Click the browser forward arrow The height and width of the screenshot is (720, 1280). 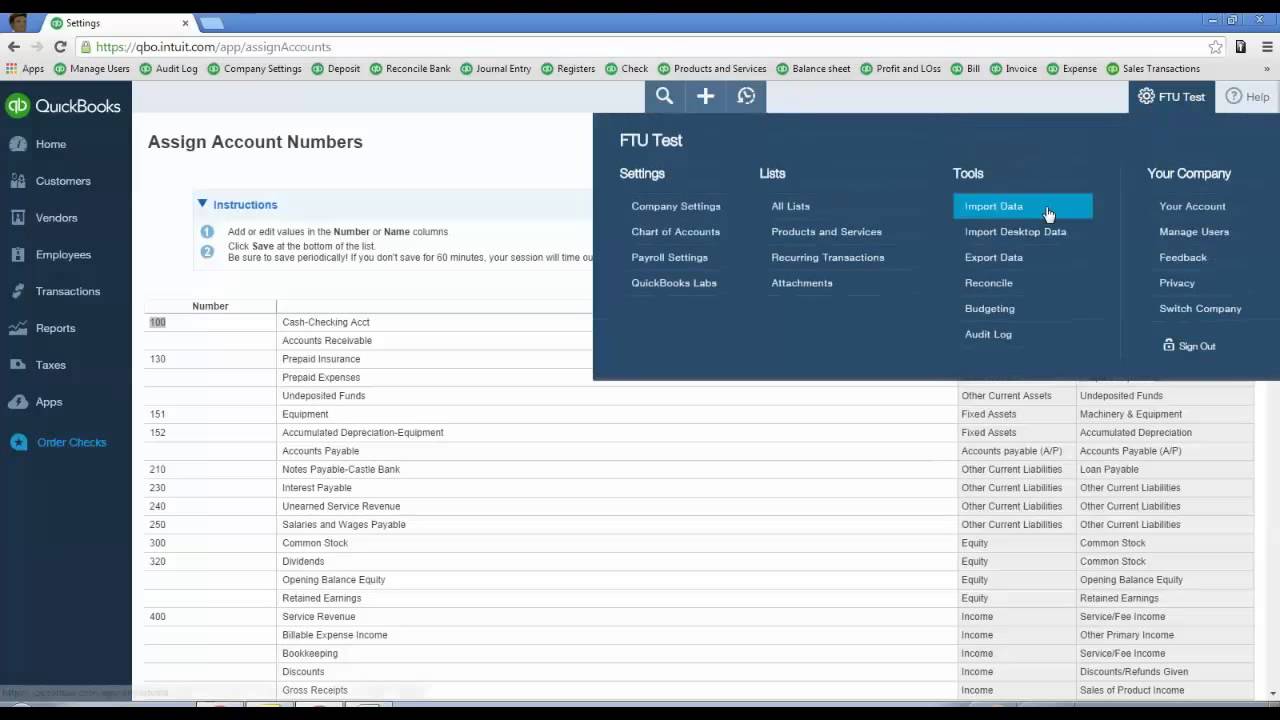(x=37, y=47)
